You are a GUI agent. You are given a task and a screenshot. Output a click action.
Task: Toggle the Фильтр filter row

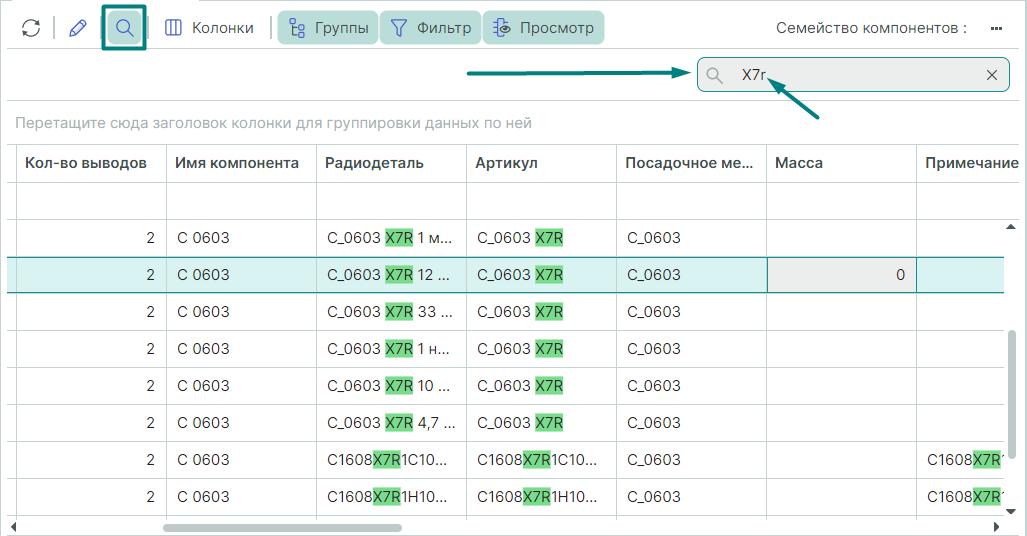[x=430, y=28]
